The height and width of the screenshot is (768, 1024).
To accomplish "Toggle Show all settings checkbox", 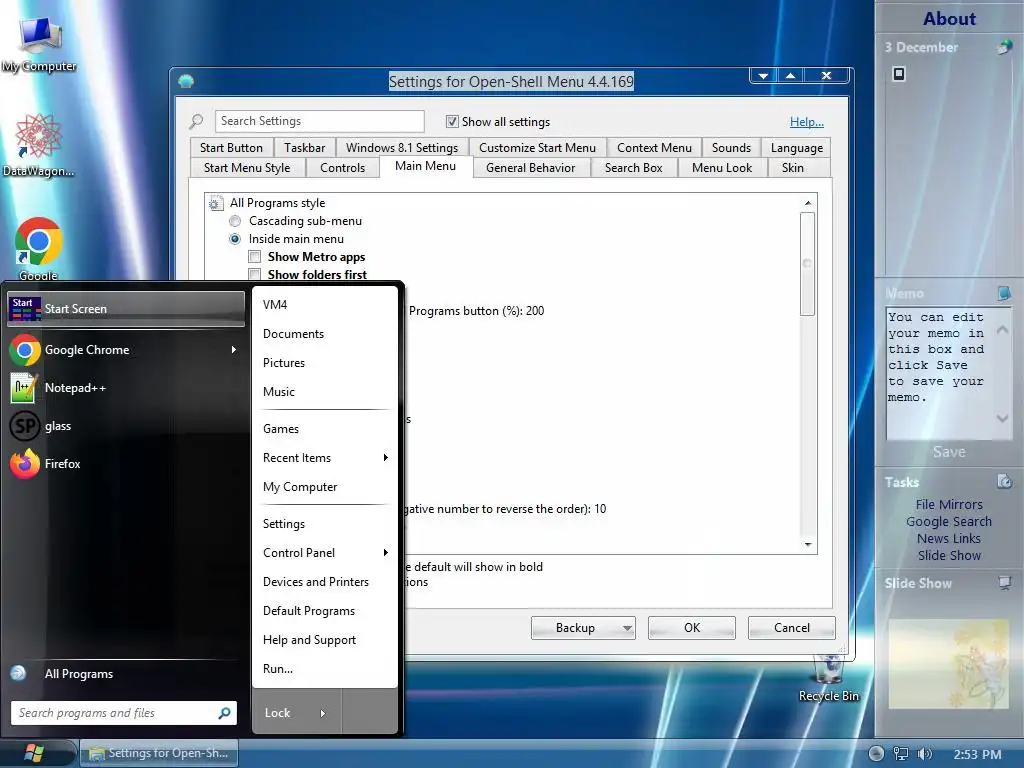I will point(452,121).
